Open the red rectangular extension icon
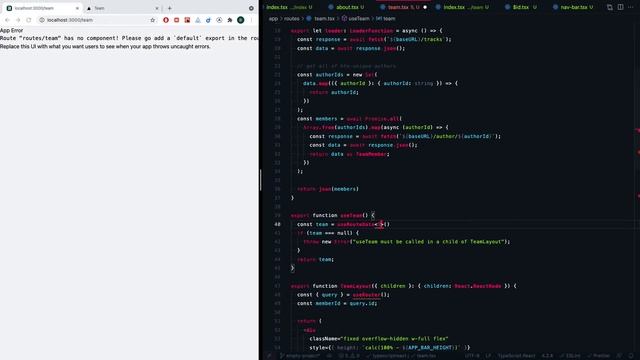 click(x=176, y=20)
